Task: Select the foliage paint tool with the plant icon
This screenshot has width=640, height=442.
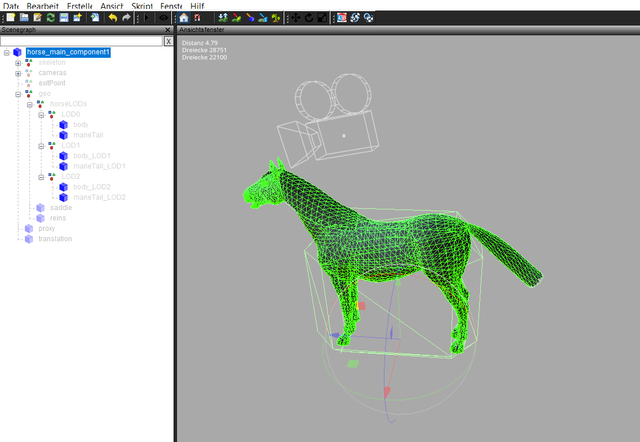Action: [276, 18]
